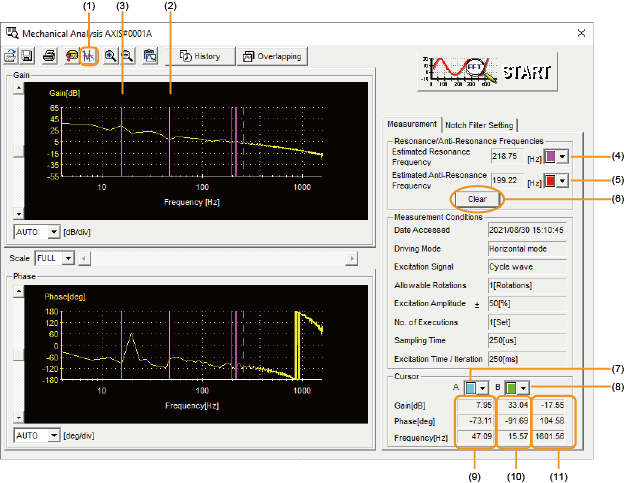
Task: Open the Scale FULL dropdown
Action: click(x=68, y=258)
